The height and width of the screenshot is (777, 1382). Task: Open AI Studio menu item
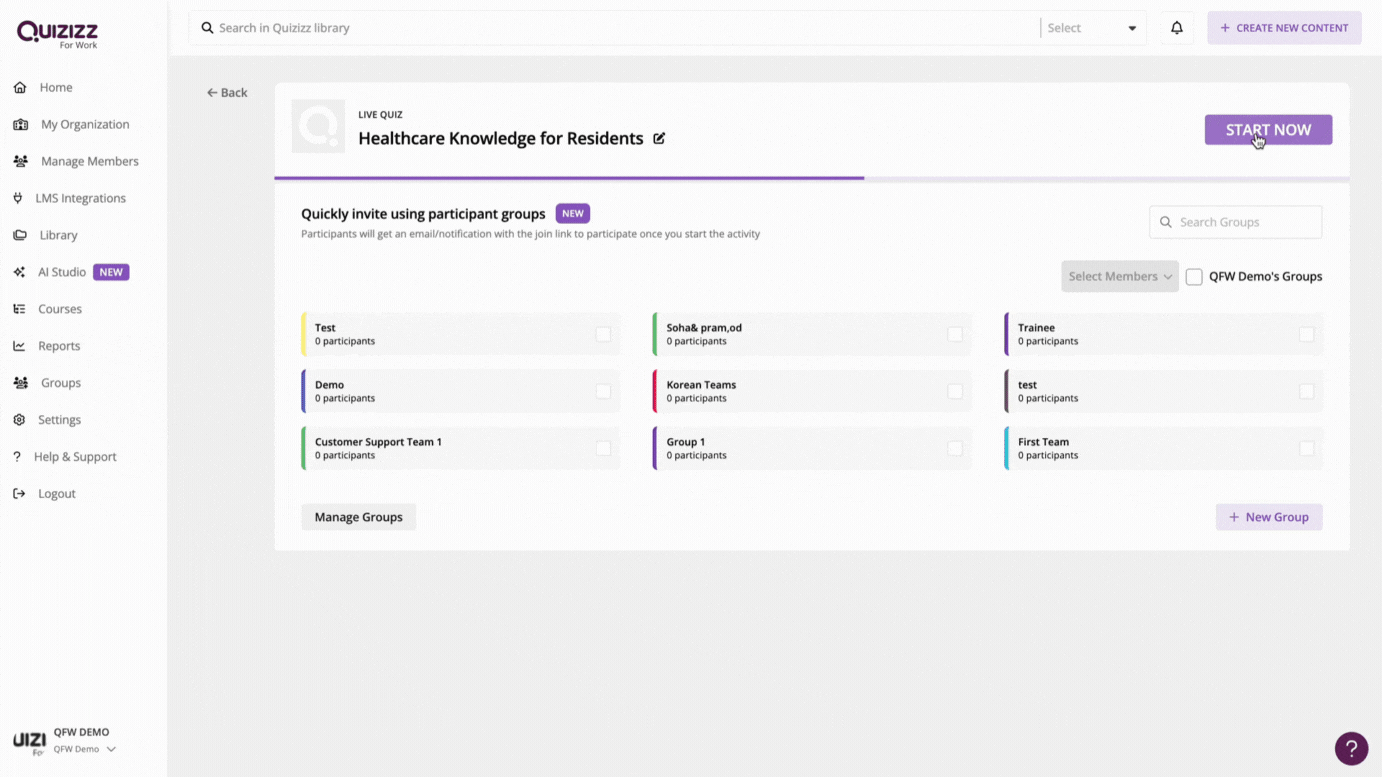[62, 272]
